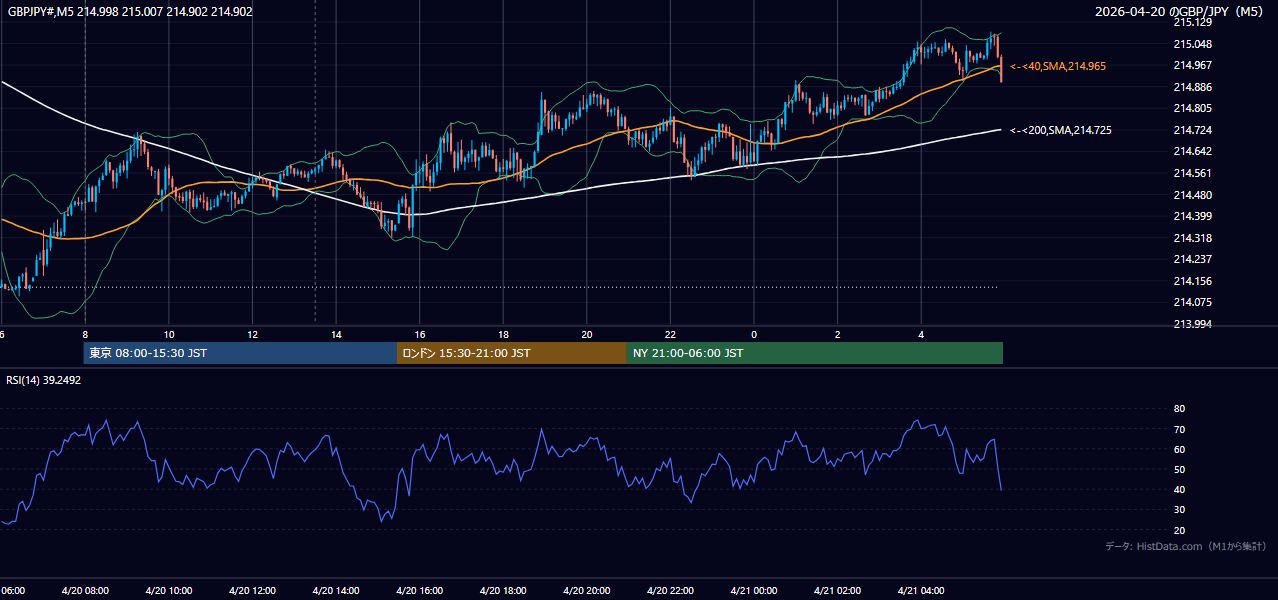Click price axis value 214.805
Screen dimensions: 1278x600
1192,108
